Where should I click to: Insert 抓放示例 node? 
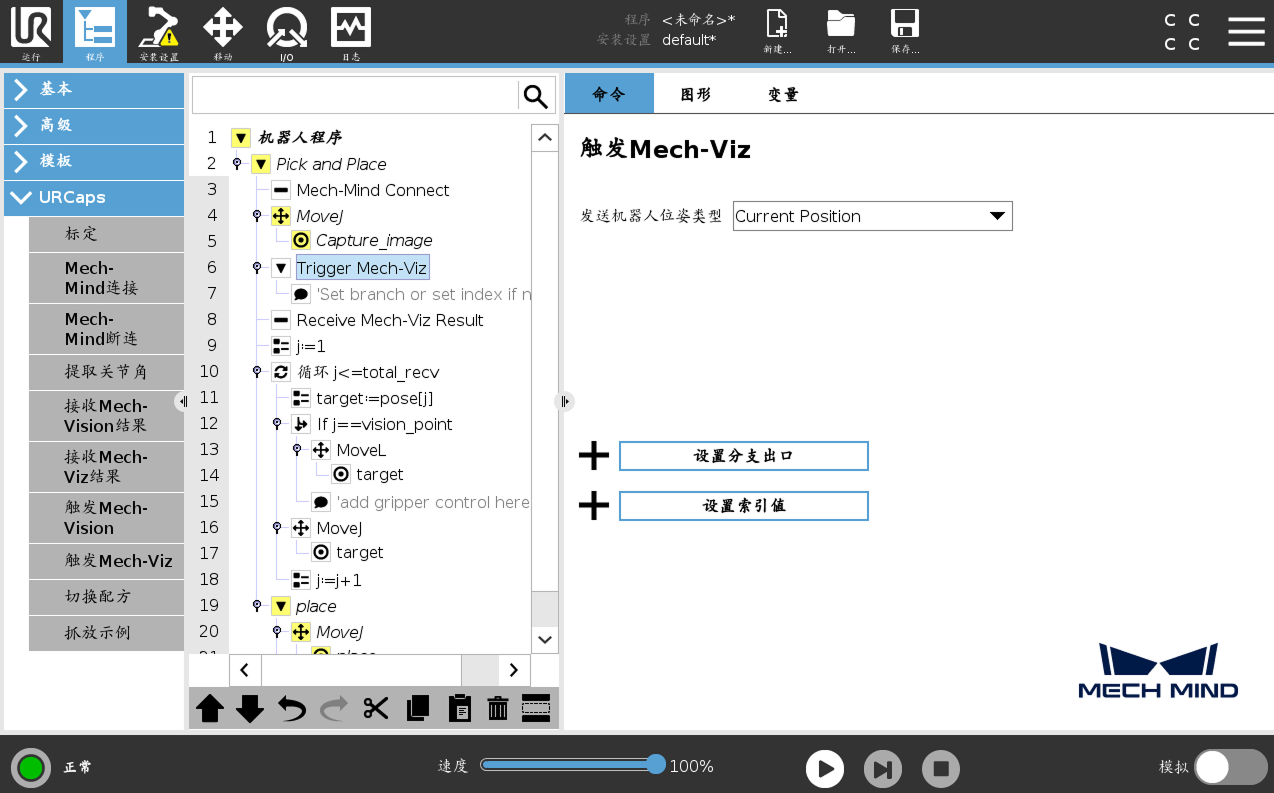pos(106,633)
